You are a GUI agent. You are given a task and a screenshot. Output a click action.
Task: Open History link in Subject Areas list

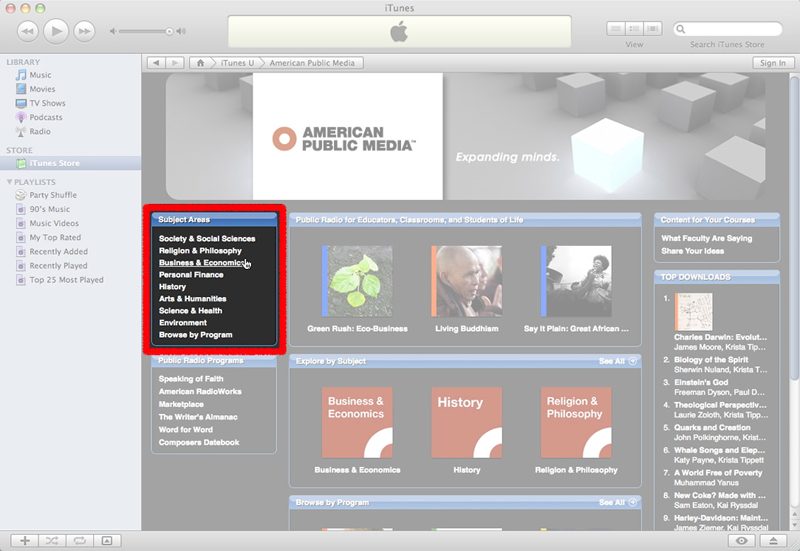[172, 287]
